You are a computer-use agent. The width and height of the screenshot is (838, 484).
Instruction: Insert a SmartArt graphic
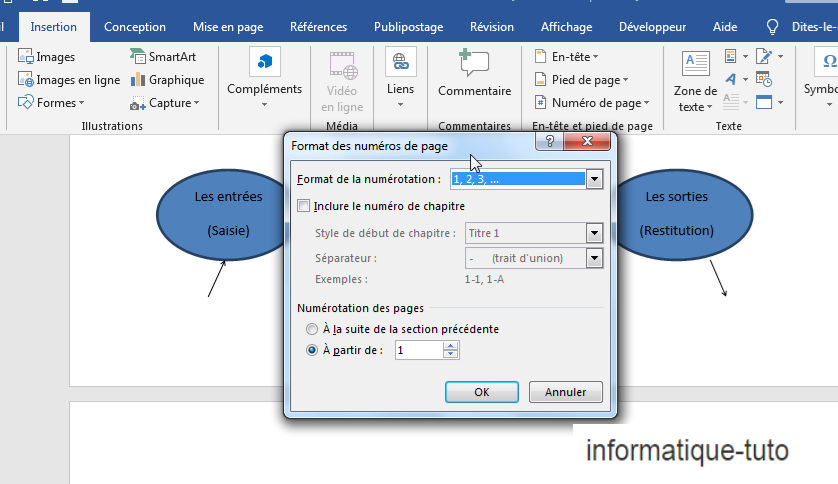point(138,57)
